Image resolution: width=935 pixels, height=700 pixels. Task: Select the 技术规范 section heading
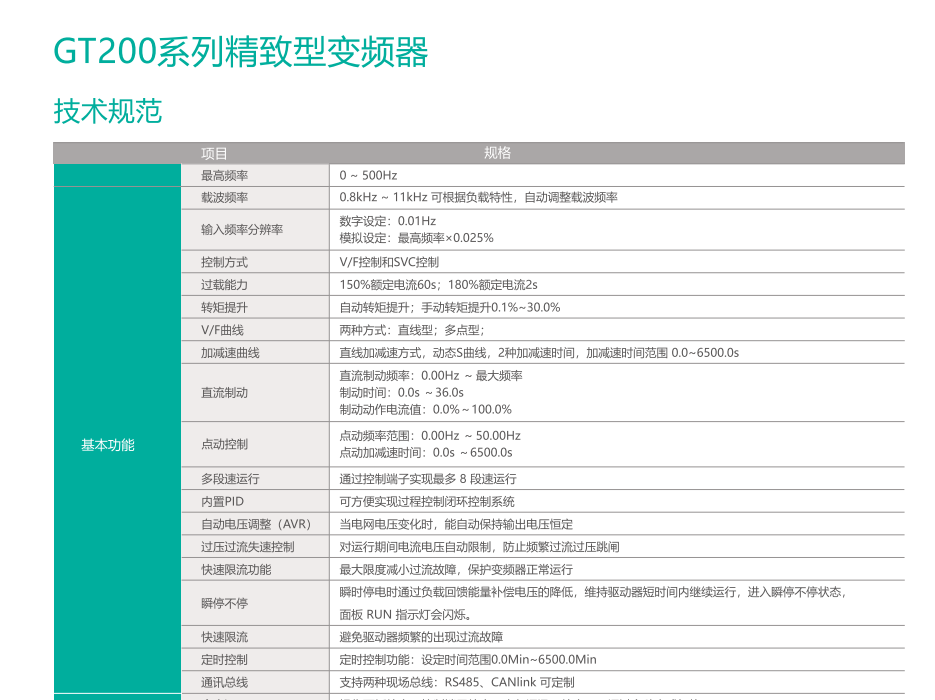[x=107, y=111]
